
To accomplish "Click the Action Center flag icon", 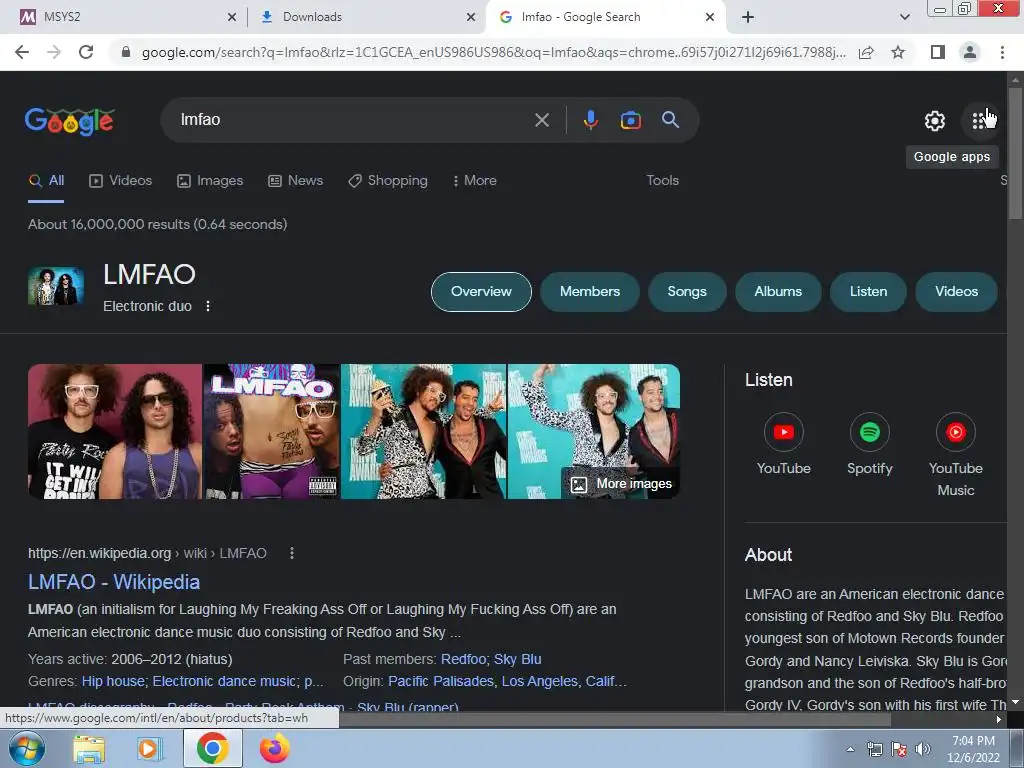I will 899,749.
